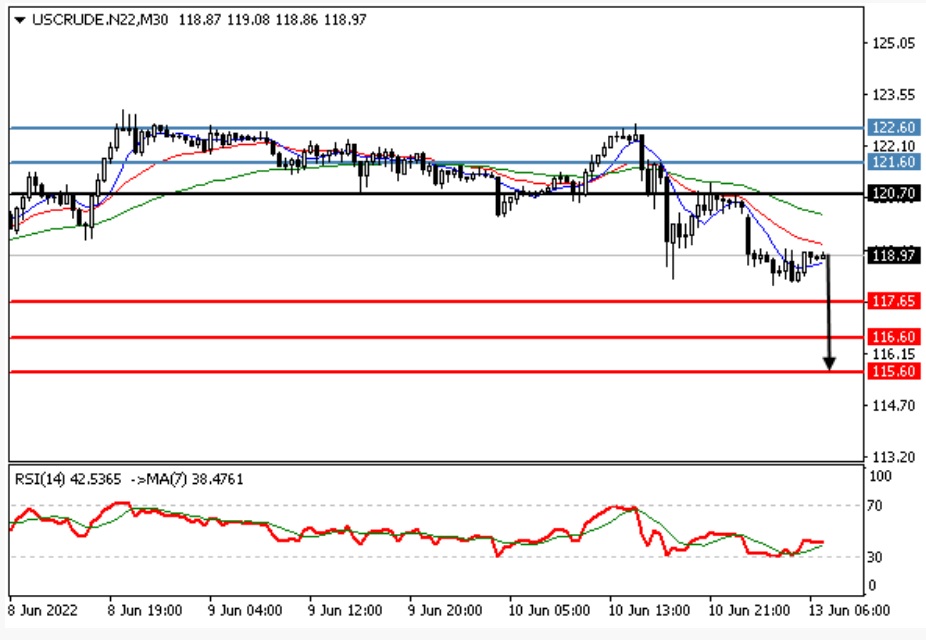Select the red horizontal line at 117.65
The width and height of the screenshot is (926, 640).
[x=437, y=301]
